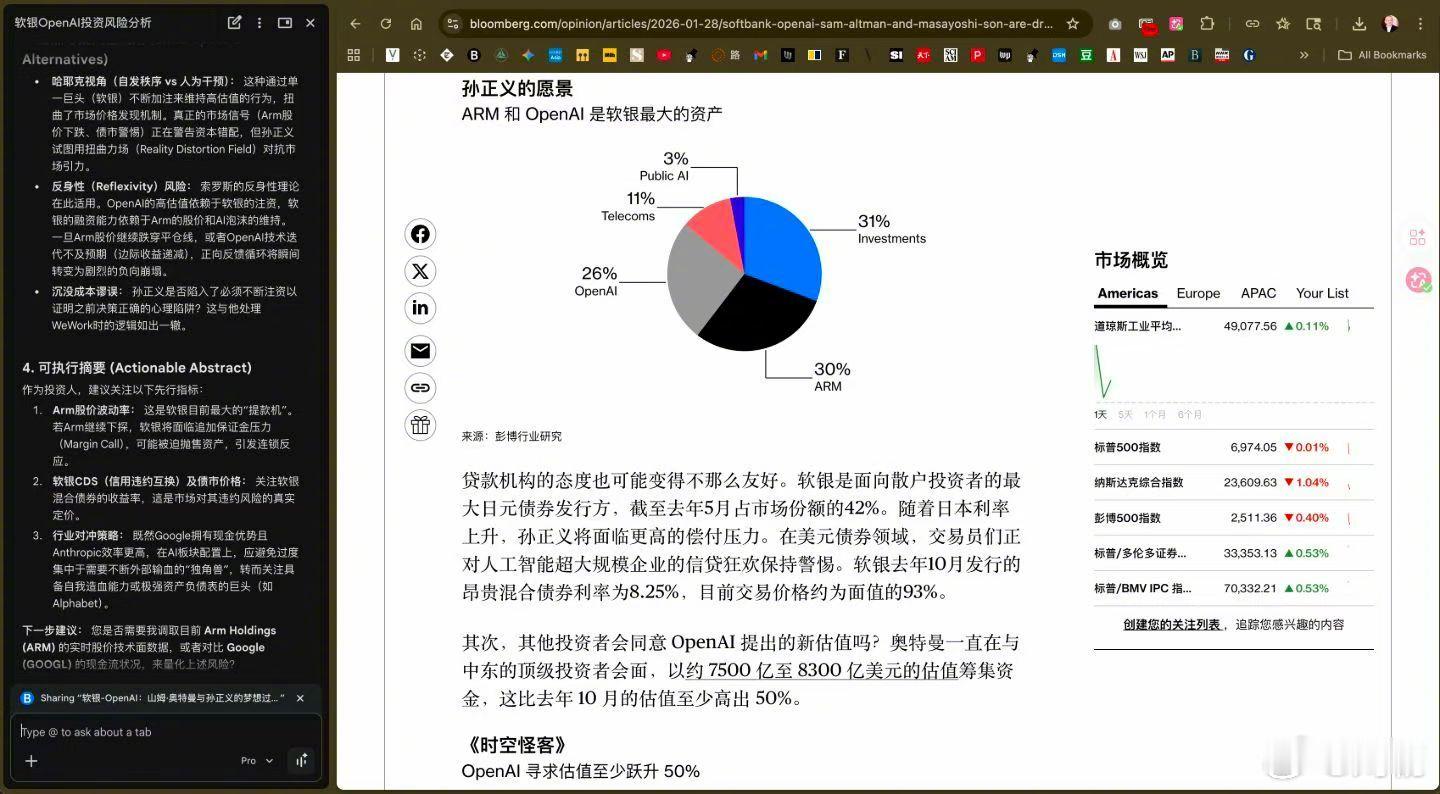Share the article via email
This screenshot has width=1440, height=794.
pos(420,350)
